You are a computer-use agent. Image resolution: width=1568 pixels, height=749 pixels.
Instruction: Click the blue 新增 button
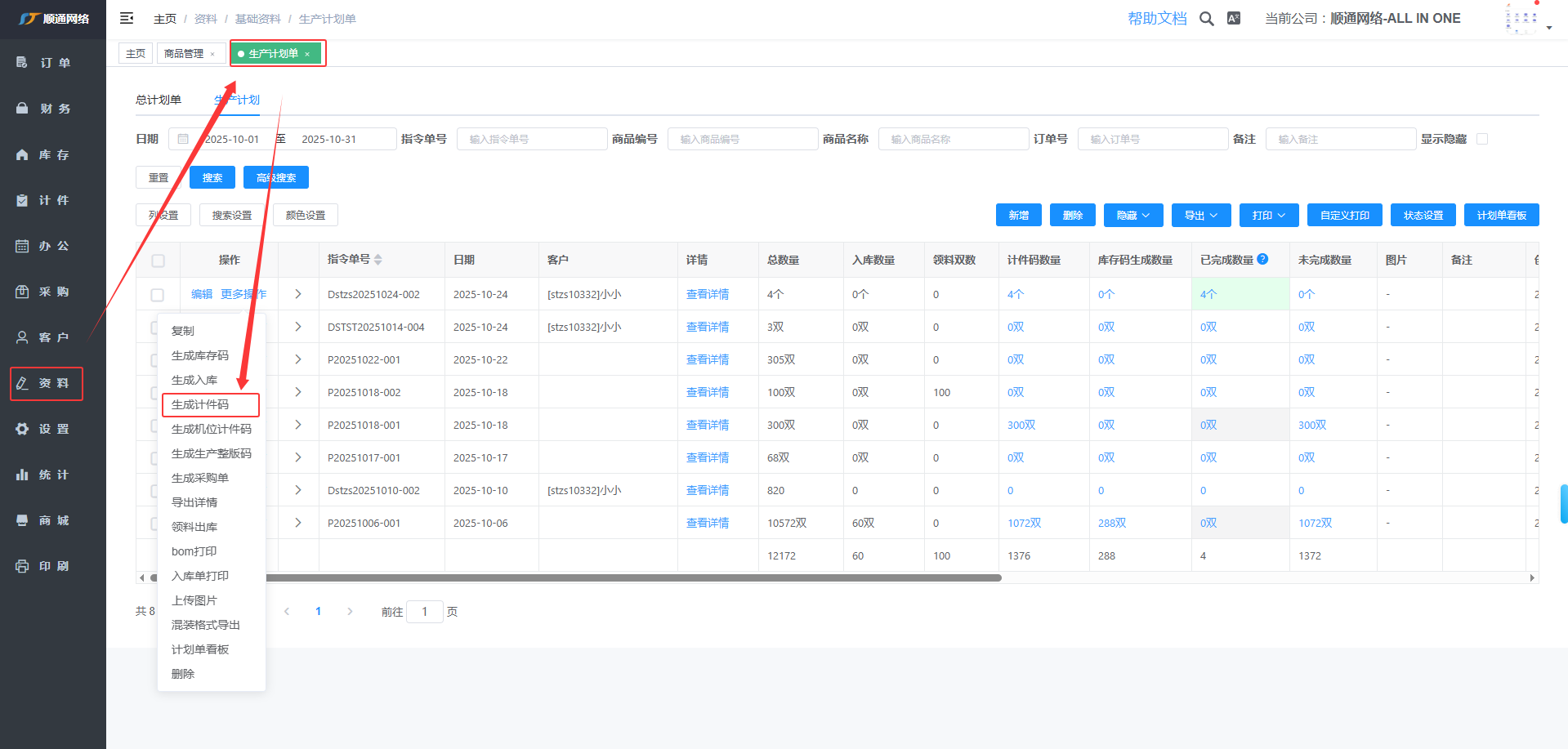1018,215
